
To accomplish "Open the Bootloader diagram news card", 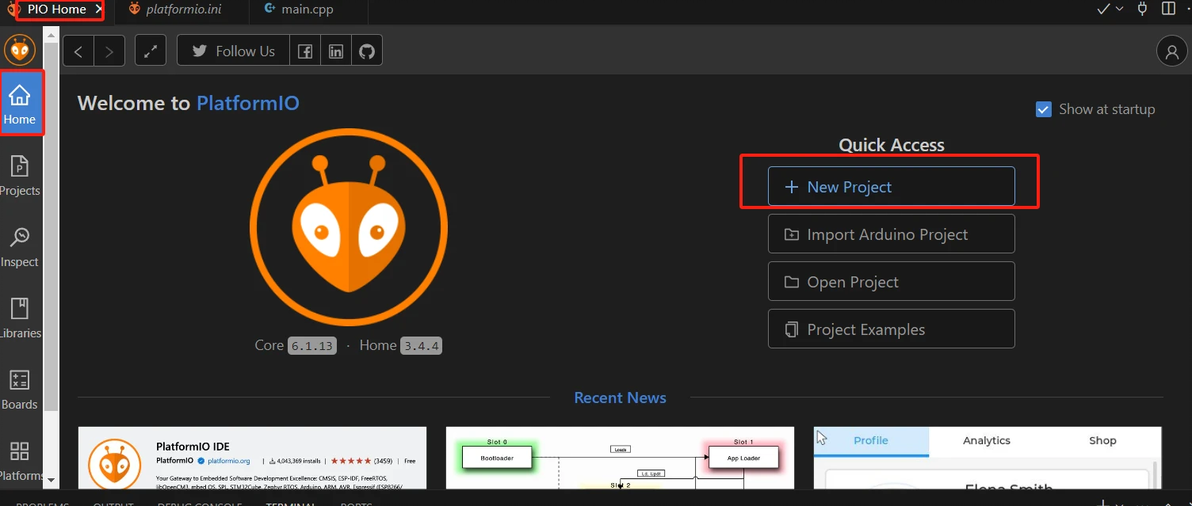I will tap(620, 458).
